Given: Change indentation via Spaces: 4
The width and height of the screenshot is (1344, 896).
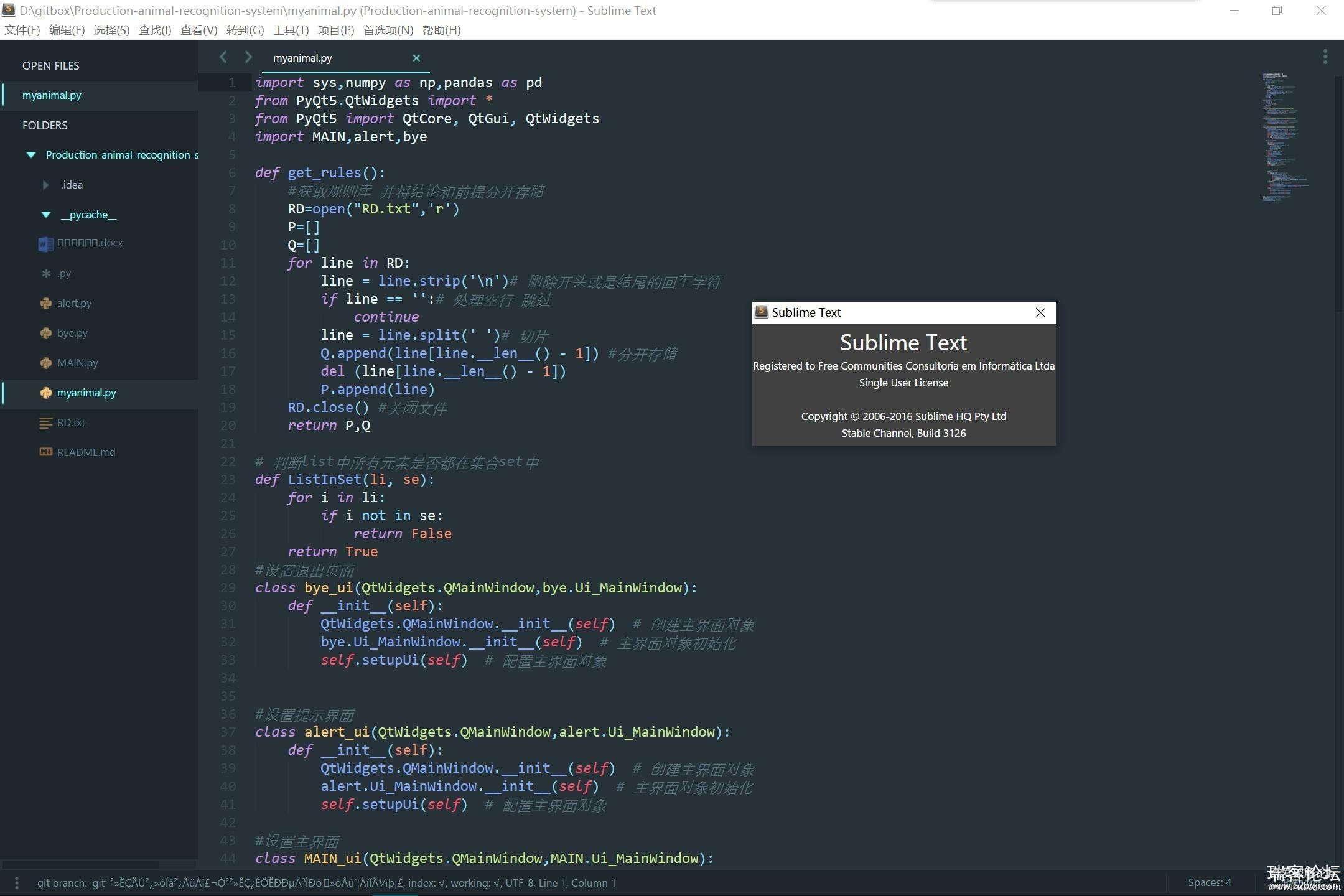Looking at the screenshot, I should [x=1209, y=882].
